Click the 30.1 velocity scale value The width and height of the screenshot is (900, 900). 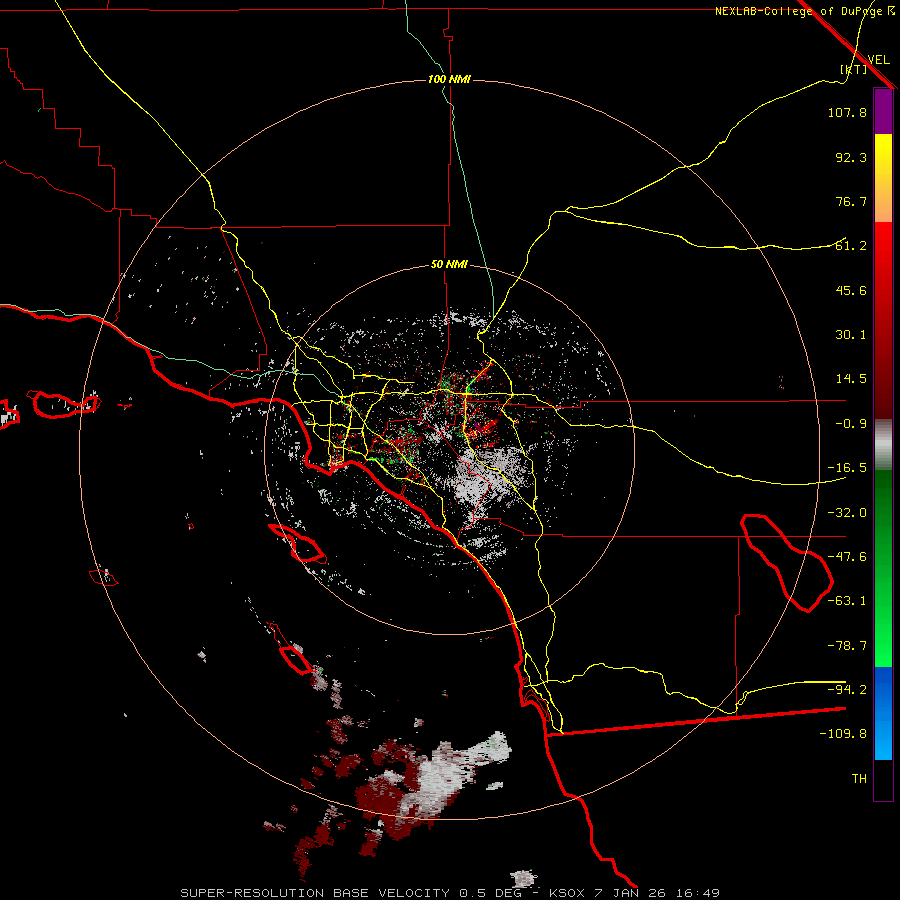pos(851,335)
